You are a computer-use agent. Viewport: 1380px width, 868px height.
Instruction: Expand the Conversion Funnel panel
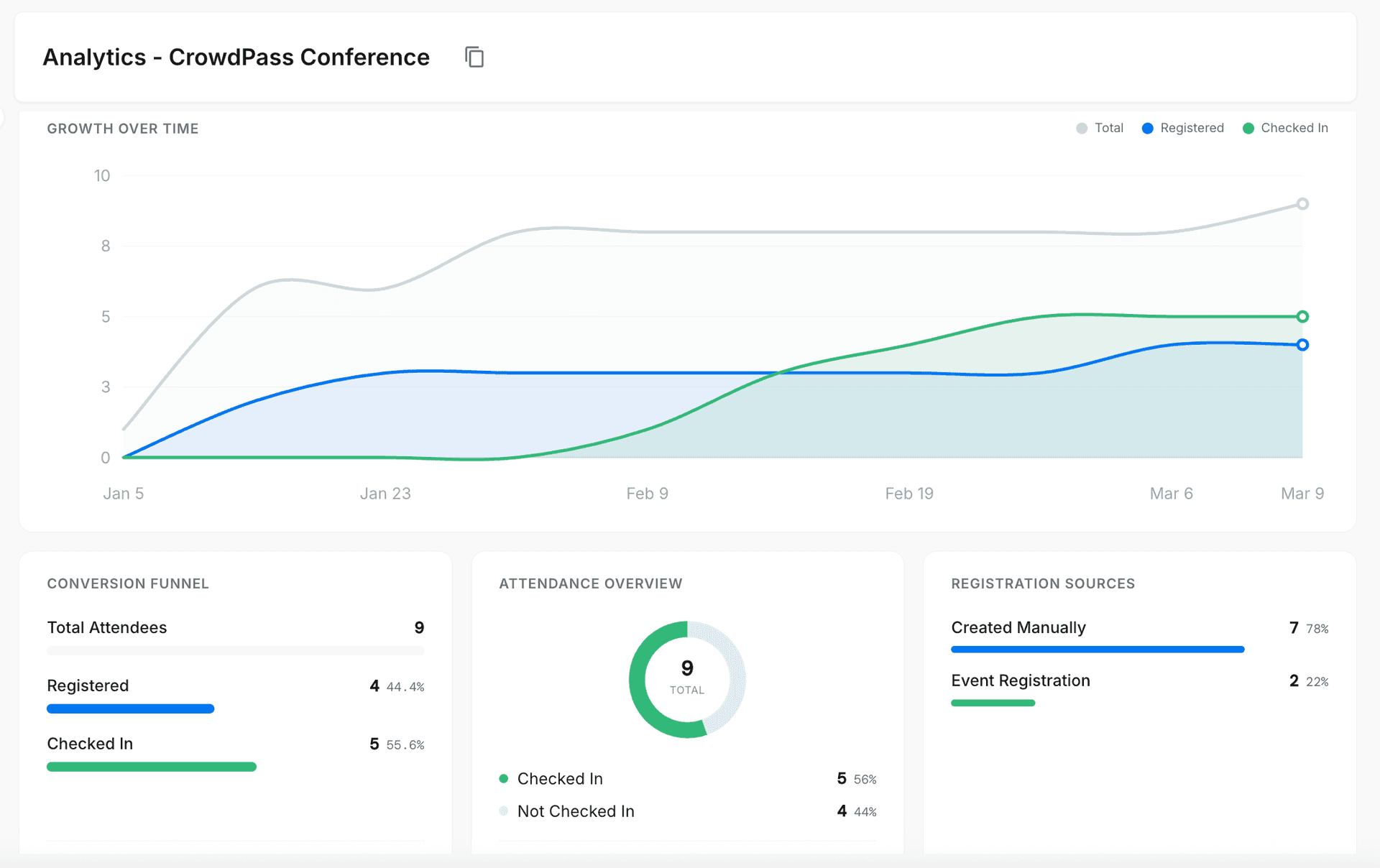pos(127,583)
